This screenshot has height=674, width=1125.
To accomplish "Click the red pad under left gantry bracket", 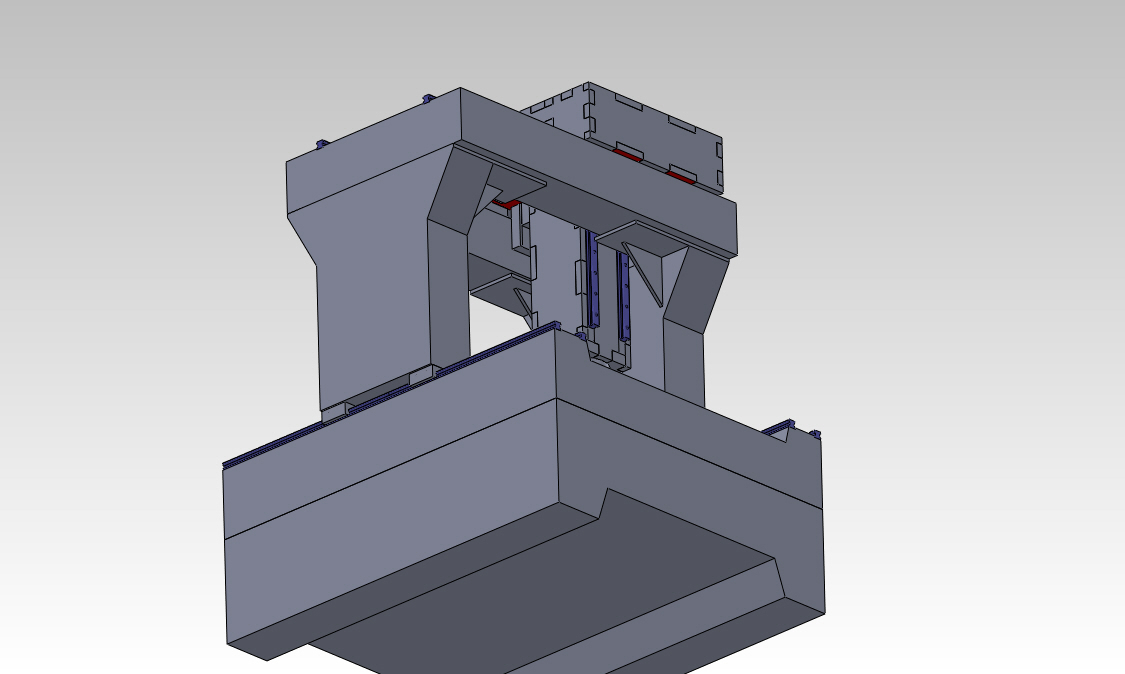I will pos(507,205).
